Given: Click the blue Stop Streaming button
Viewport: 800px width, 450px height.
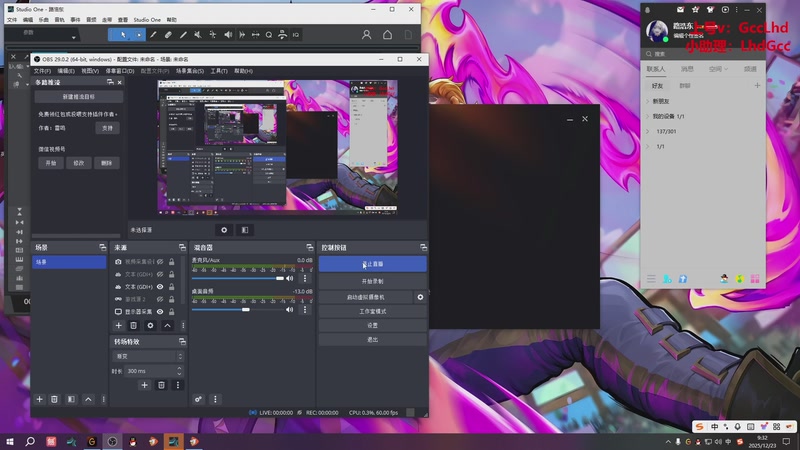Looking at the screenshot, I should (x=372, y=264).
